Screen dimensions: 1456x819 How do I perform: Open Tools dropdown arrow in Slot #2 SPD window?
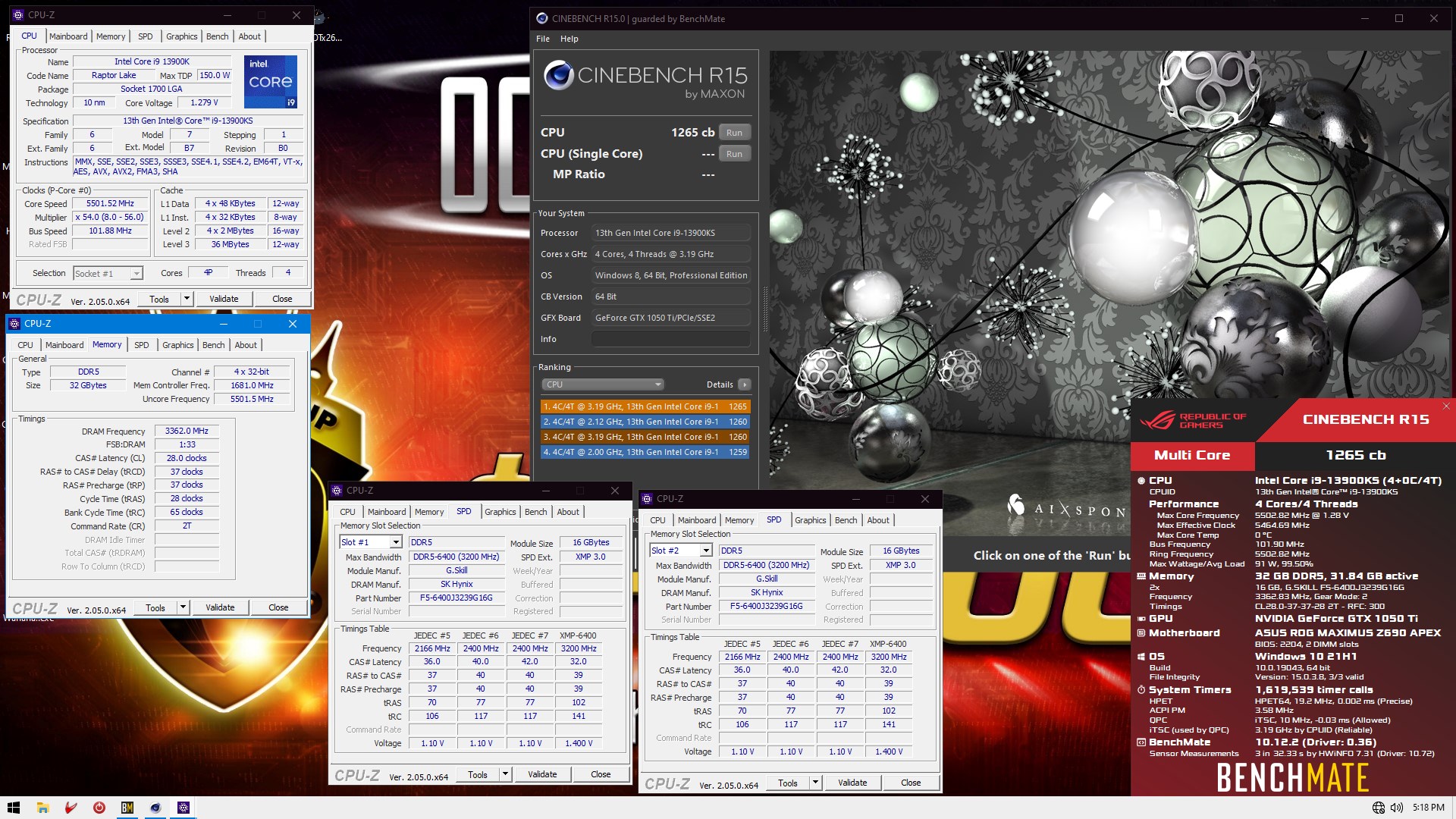click(815, 783)
